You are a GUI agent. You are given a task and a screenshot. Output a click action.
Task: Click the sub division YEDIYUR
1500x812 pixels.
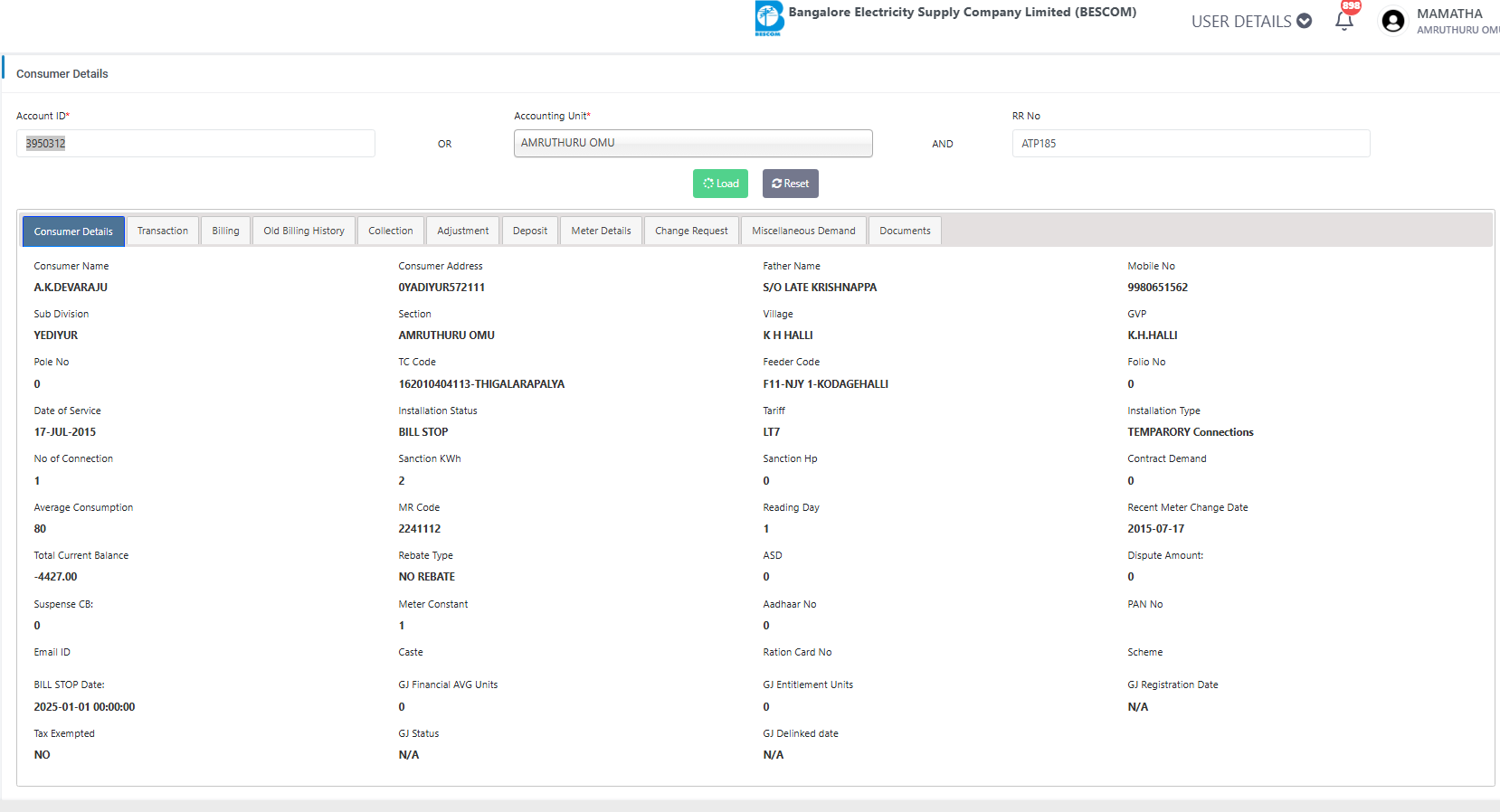[56, 335]
